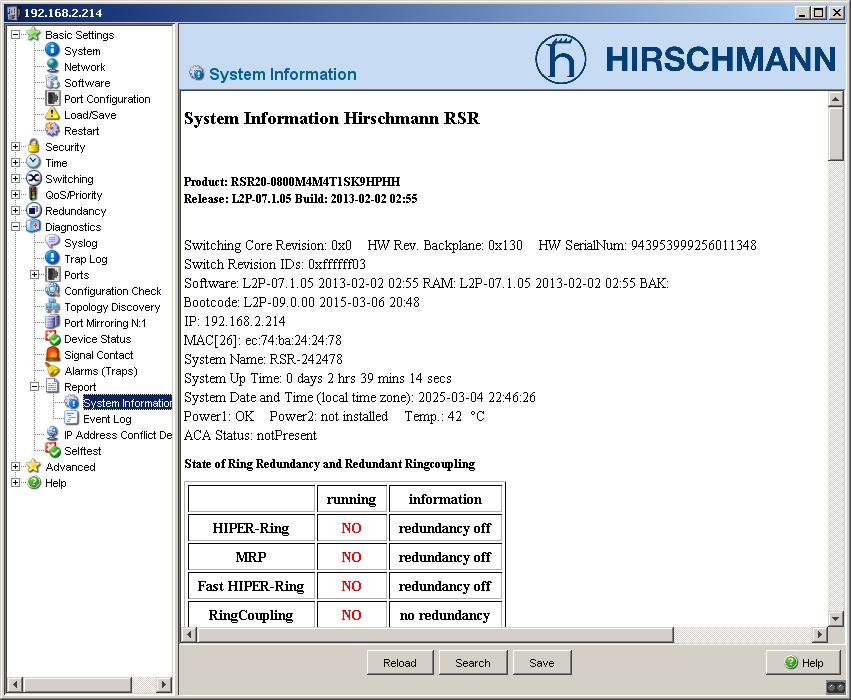Click the Event Log icon

pos(72,418)
